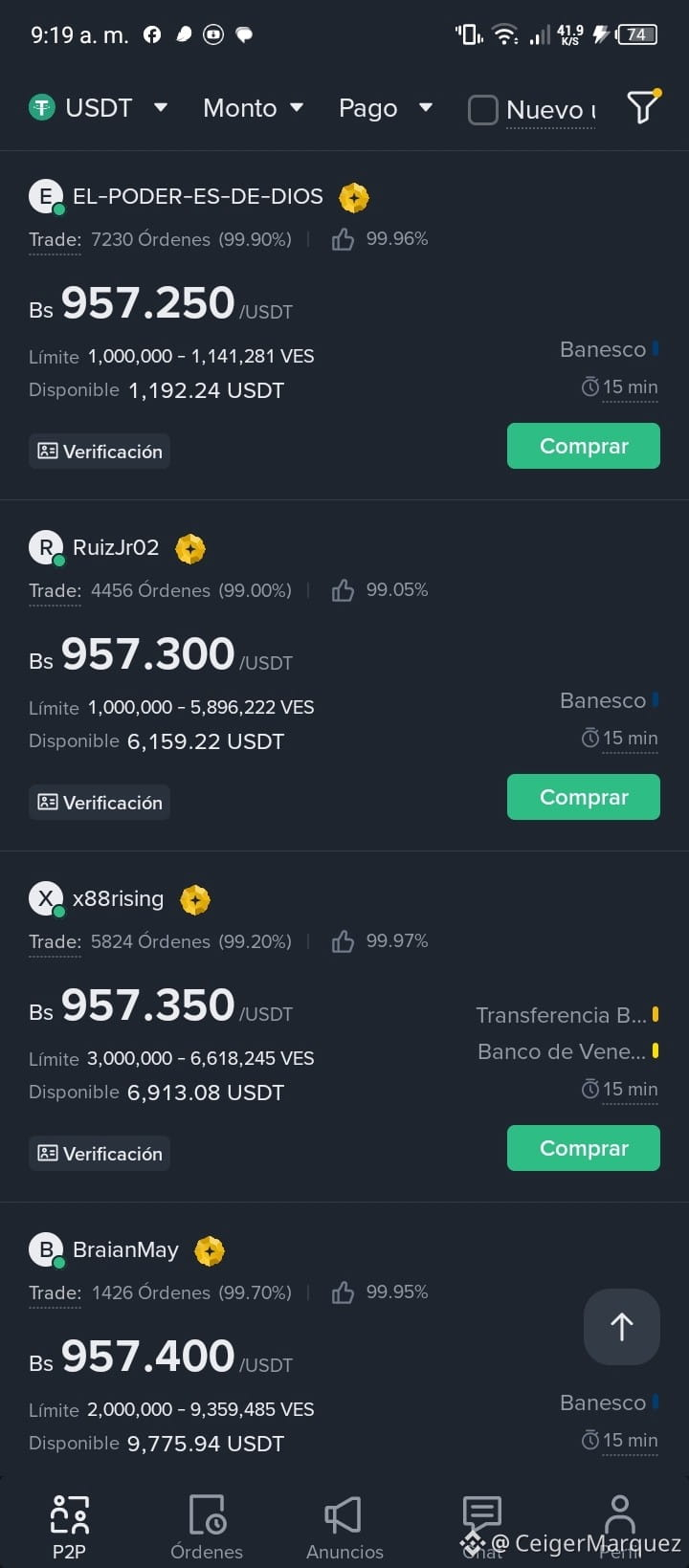689x1568 pixels.
Task: Tap Verificación tag on RuizJr02 offer
Action: 100,803
